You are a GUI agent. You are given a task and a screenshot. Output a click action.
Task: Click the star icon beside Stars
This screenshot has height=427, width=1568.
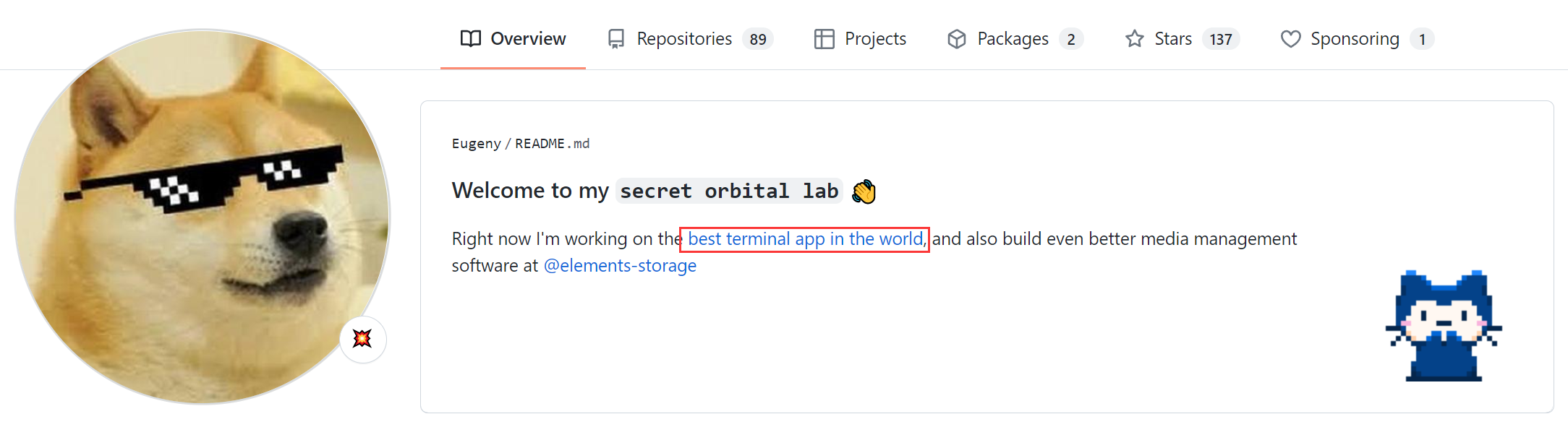[x=1134, y=39]
